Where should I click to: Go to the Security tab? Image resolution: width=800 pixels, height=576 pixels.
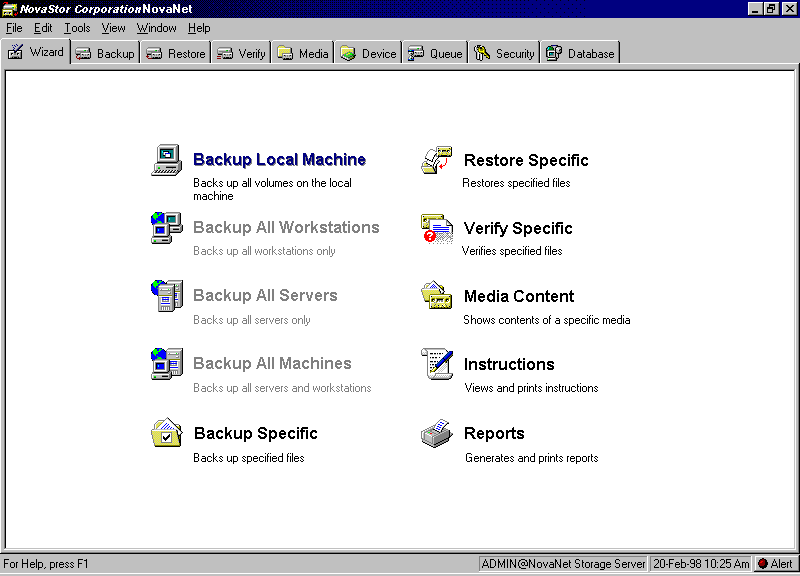505,53
